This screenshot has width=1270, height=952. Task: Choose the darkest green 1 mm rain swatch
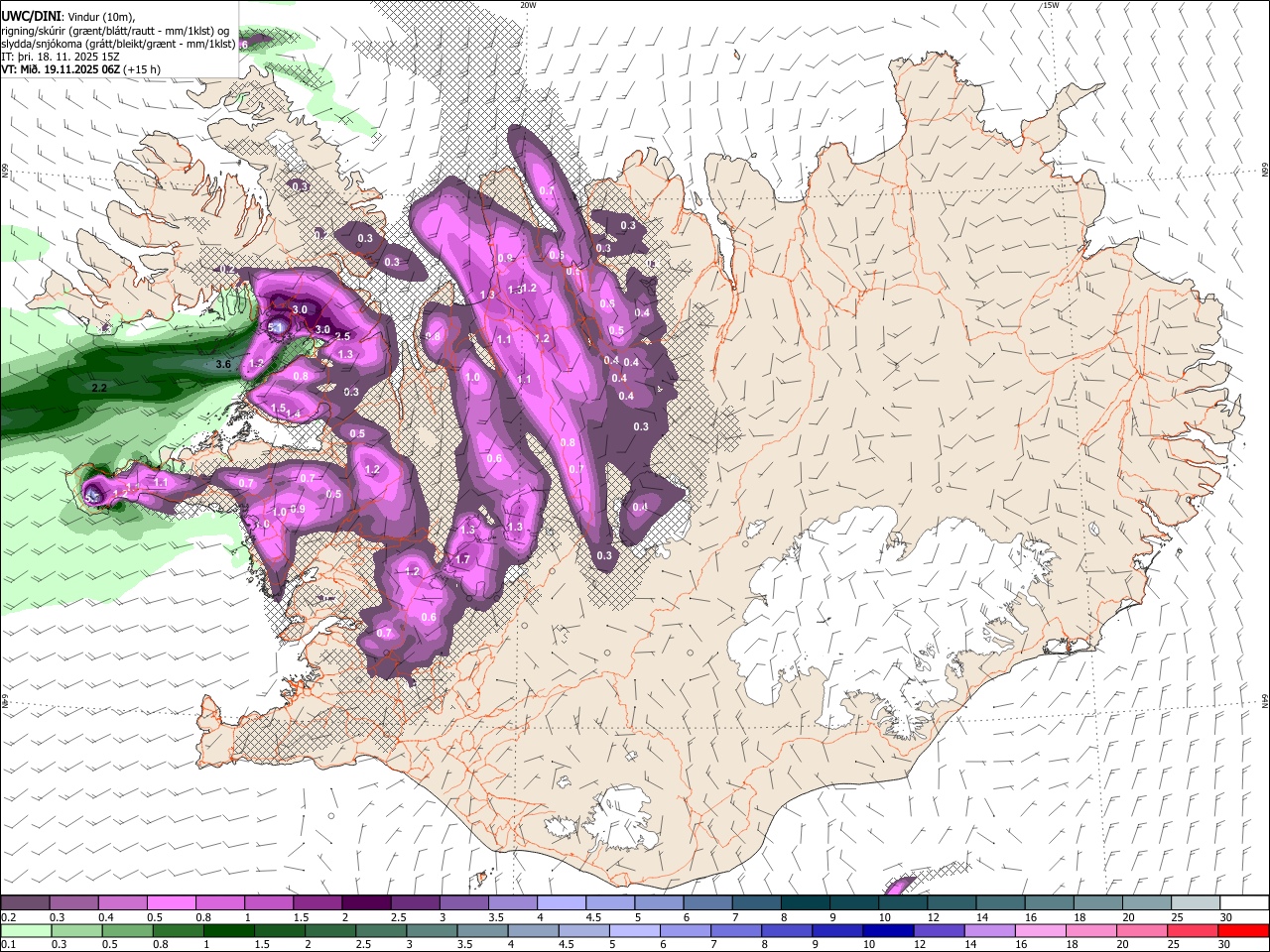point(228,930)
